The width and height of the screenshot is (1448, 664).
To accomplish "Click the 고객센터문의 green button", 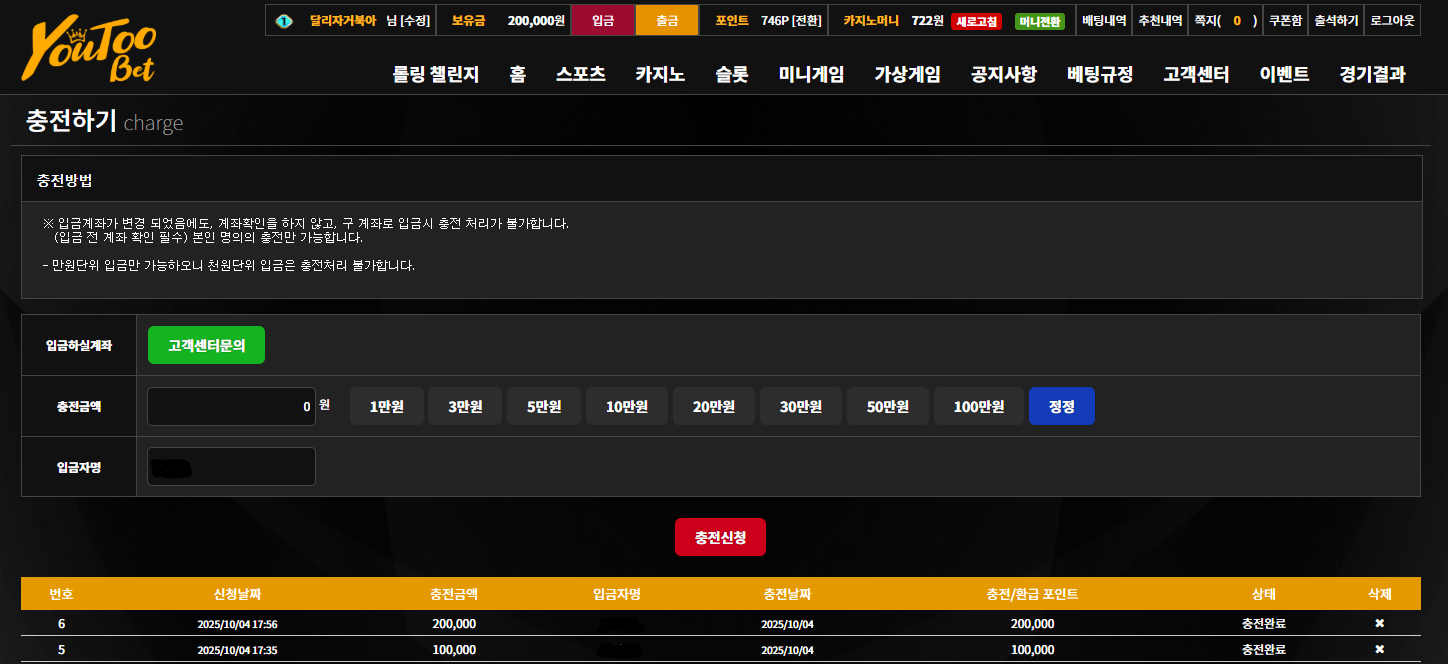I will coord(207,345).
